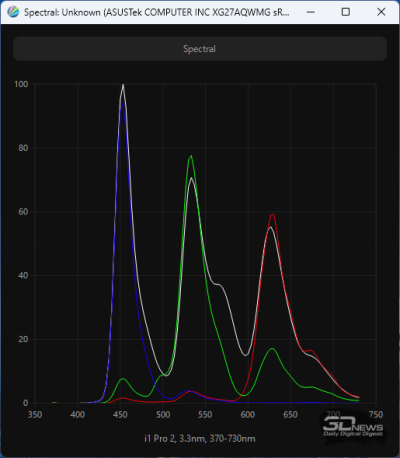Click the green curve's tallest peak
Image resolution: width=400 pixels, height=458 pixels.
[191, 156]
